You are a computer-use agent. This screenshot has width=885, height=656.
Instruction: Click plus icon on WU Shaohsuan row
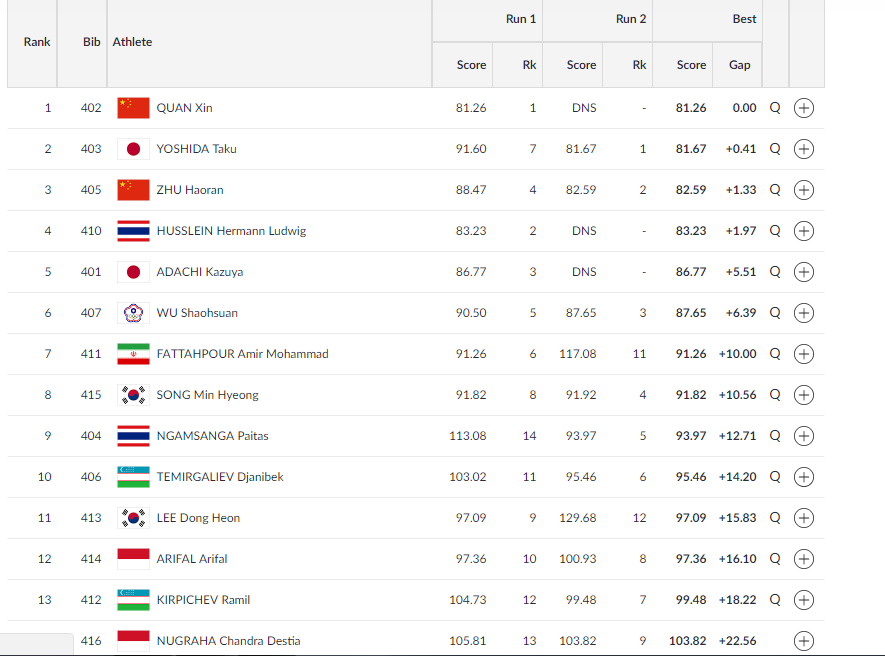click(804, 313)
